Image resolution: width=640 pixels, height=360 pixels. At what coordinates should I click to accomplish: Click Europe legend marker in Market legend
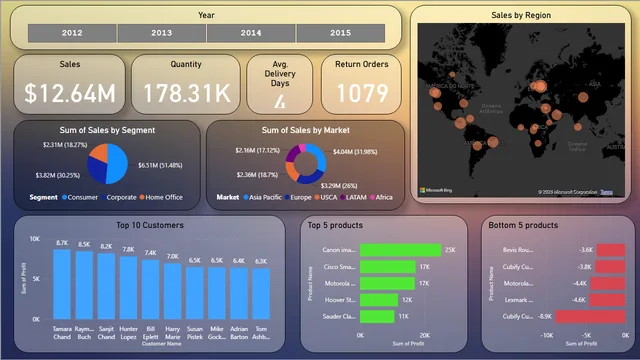(287, 197)
